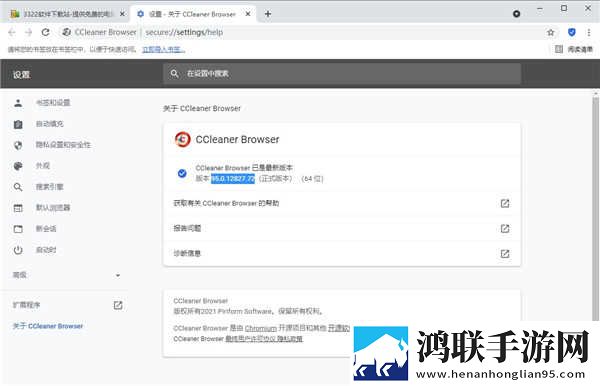Click the browser back arrow
The width and height of the screenshot is (600, 386).
click(12, 33)
